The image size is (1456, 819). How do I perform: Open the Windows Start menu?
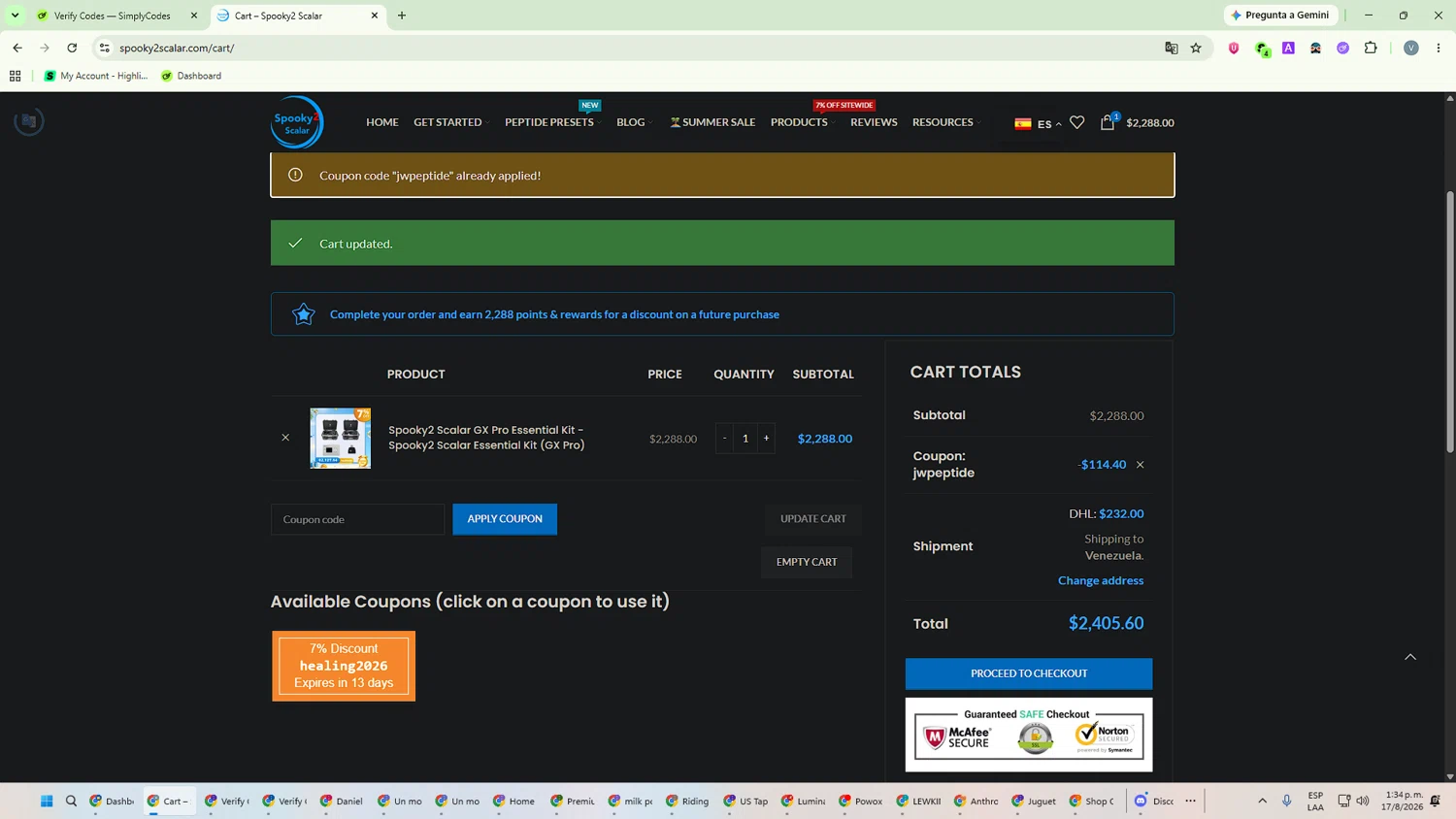tap(47, 801)
